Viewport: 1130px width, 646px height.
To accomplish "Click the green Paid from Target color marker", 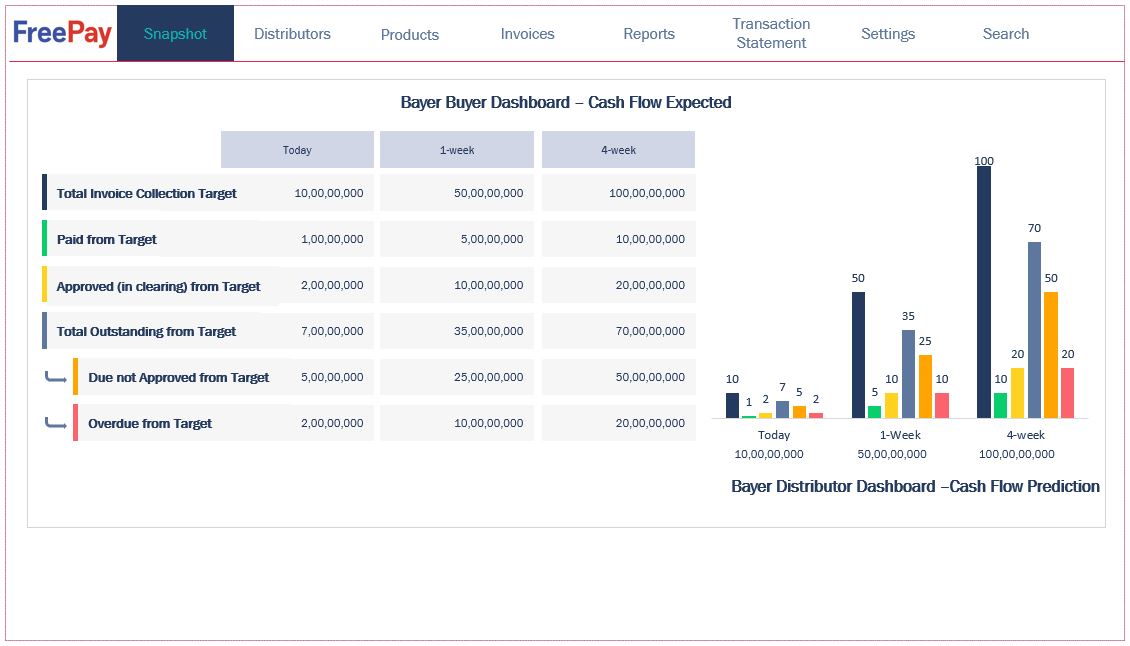I will coord(45,239).
